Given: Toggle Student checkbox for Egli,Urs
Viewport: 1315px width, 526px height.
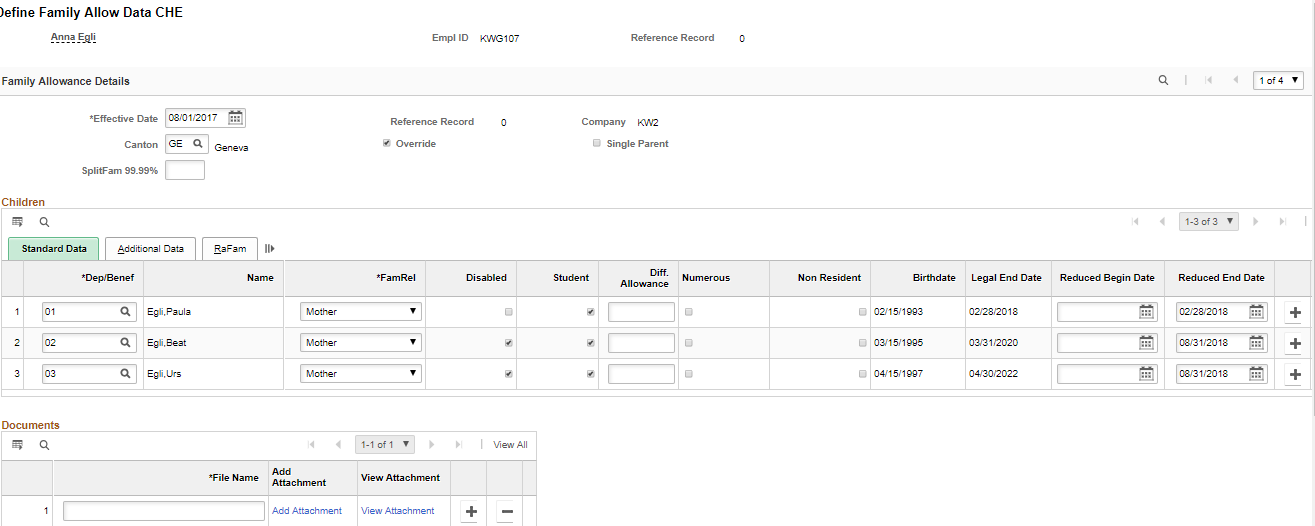Looking at the screenshot, I should coord(591,374).
